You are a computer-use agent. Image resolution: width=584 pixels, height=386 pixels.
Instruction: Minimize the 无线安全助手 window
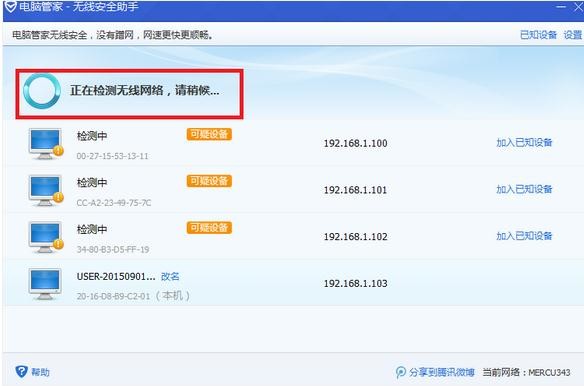561,7
